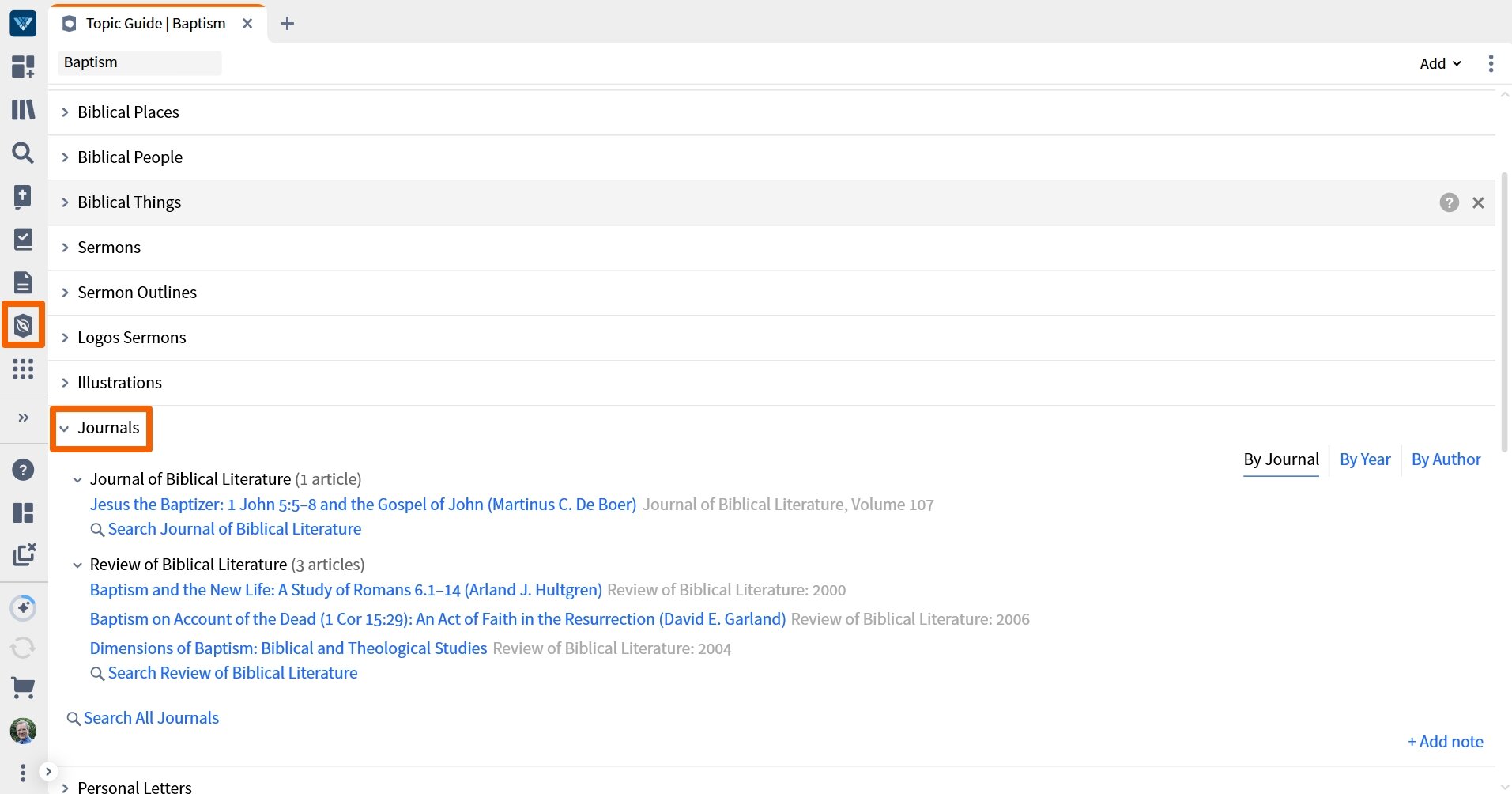Viewport: 1512px width, 794px height.
Task: Remove the Biblical Things section with X
Action: (x=1478, y=202)
